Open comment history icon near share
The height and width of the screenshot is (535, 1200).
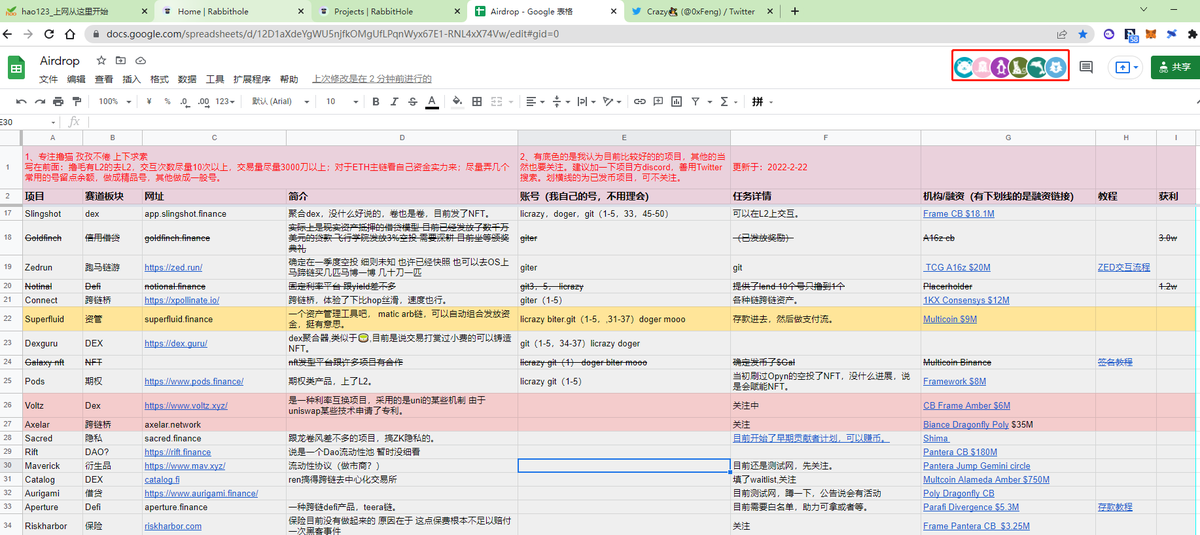pyautogui.click(x=1086, y=67)
